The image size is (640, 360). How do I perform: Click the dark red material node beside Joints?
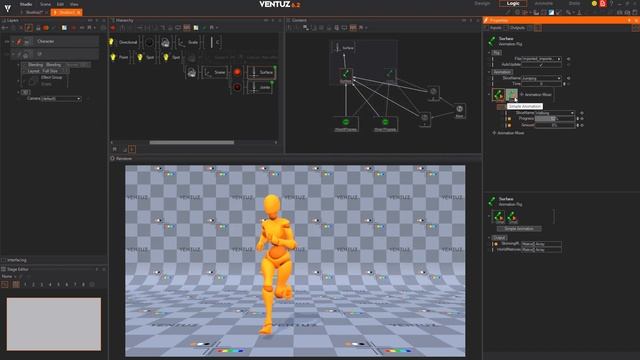237,87
